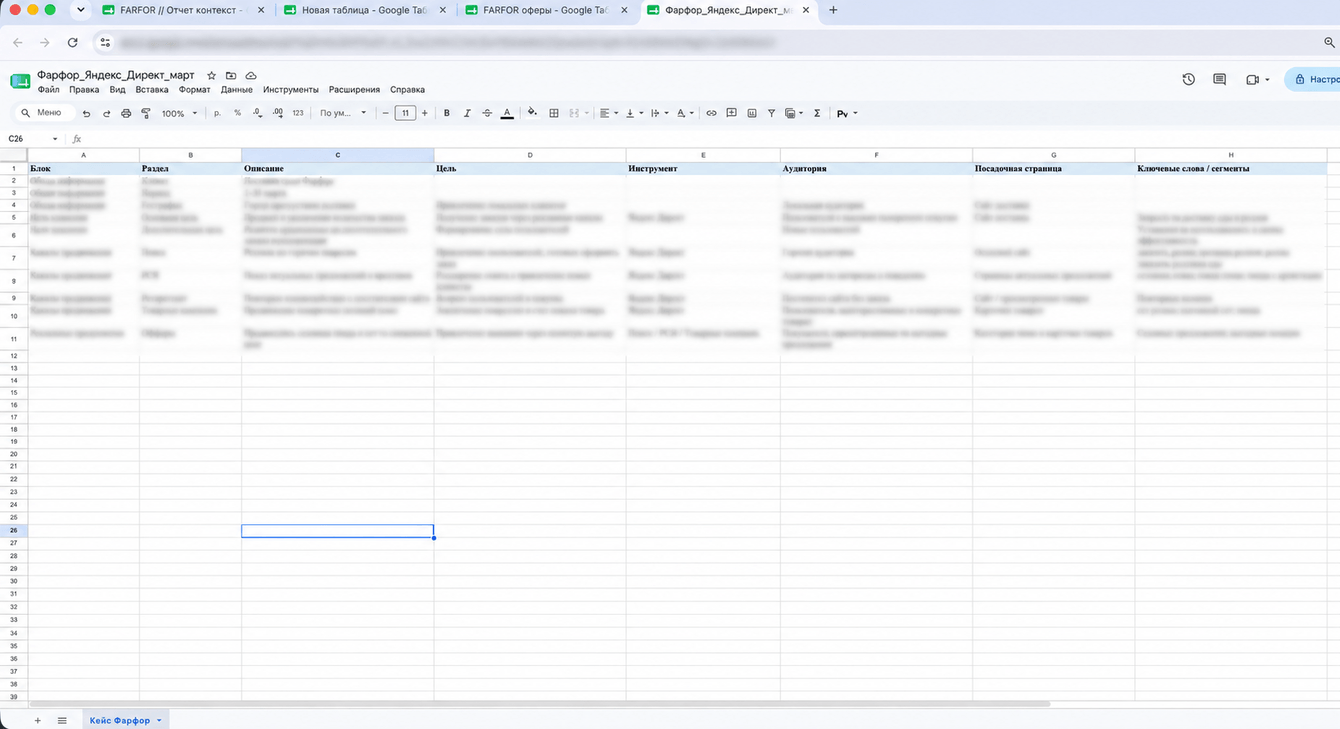The height and width of the screenshot is (729, 1340).
Task: Switch to FARFOR оферы browser tab
Action: coord(546,10)
